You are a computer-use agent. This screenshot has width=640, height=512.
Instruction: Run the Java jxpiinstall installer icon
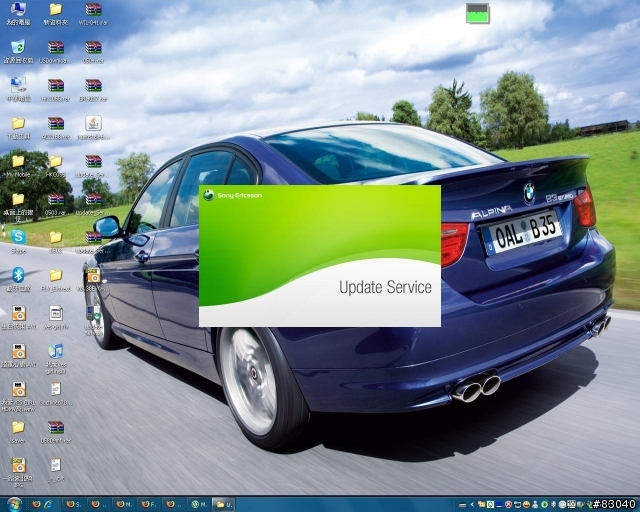click(x=93, y=127)
